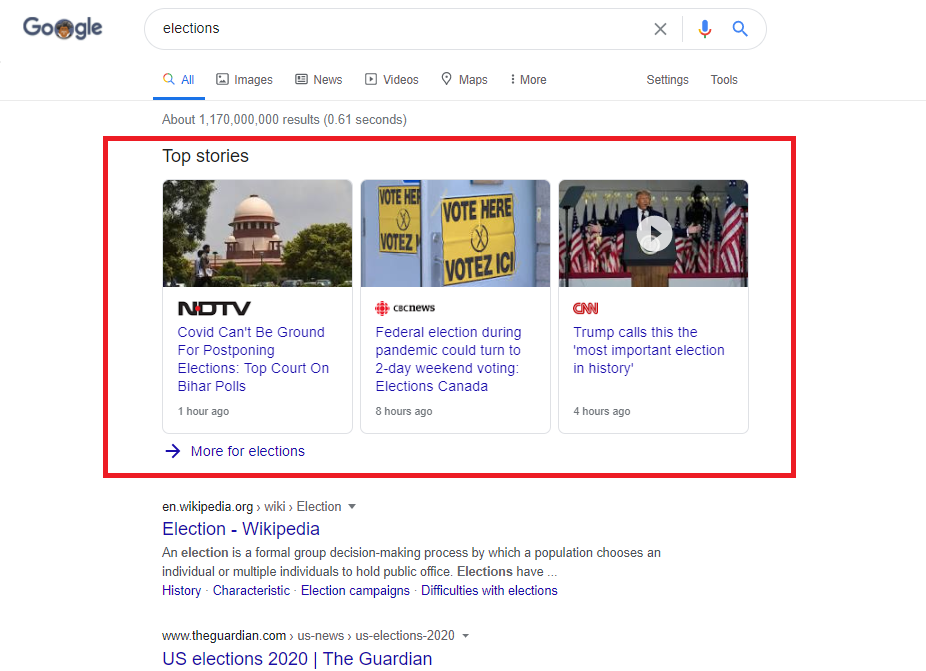The height and width of the screenshot is (671, 926).
Task: Click the 'Top stories' heading
Action: coord(206,156)
